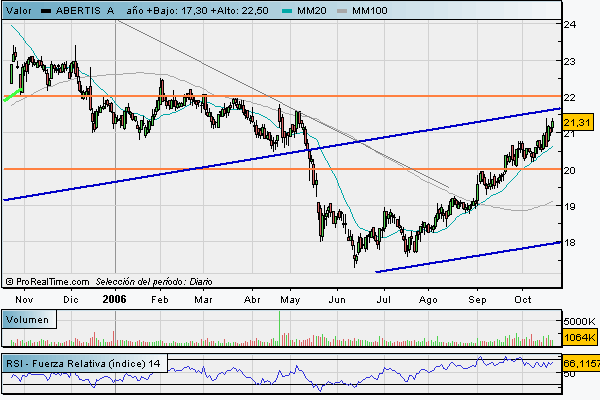The width and height of the screenshot is (600, 400).
Task: Click the 24 price axis label
Action: point(569,24)
